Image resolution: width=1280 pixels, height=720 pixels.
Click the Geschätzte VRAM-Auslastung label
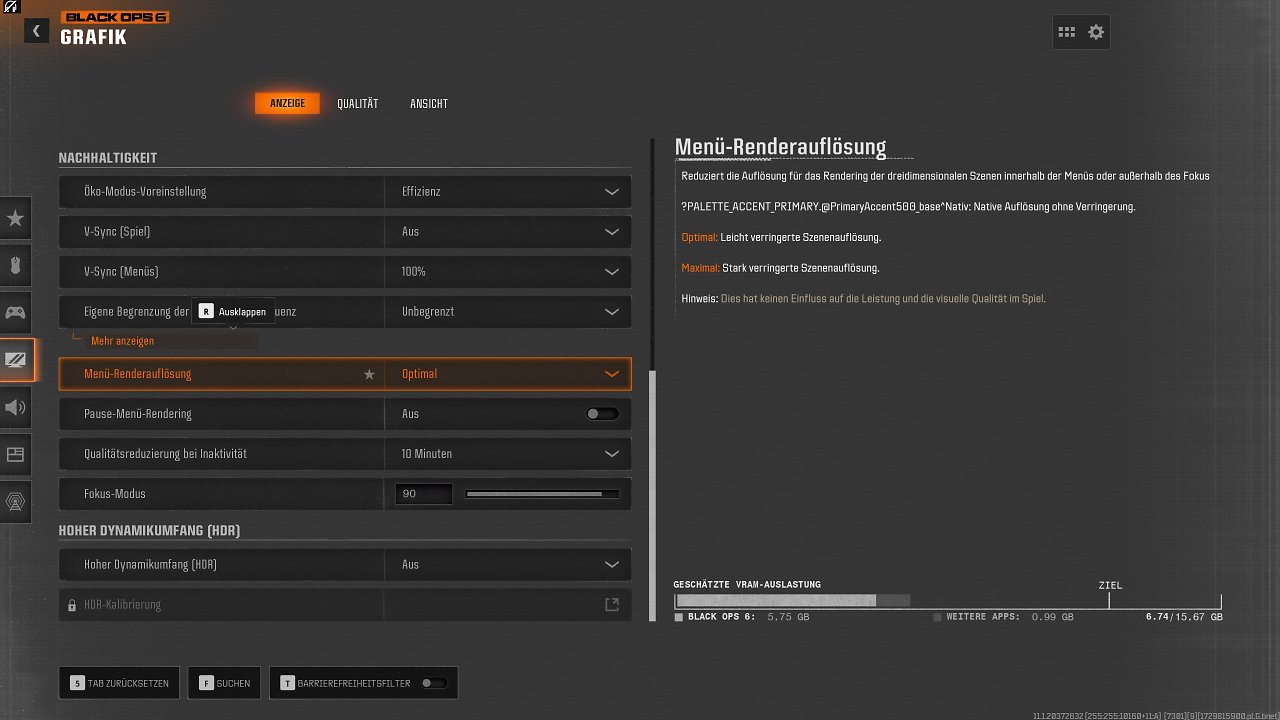click(x=747, y=584)
